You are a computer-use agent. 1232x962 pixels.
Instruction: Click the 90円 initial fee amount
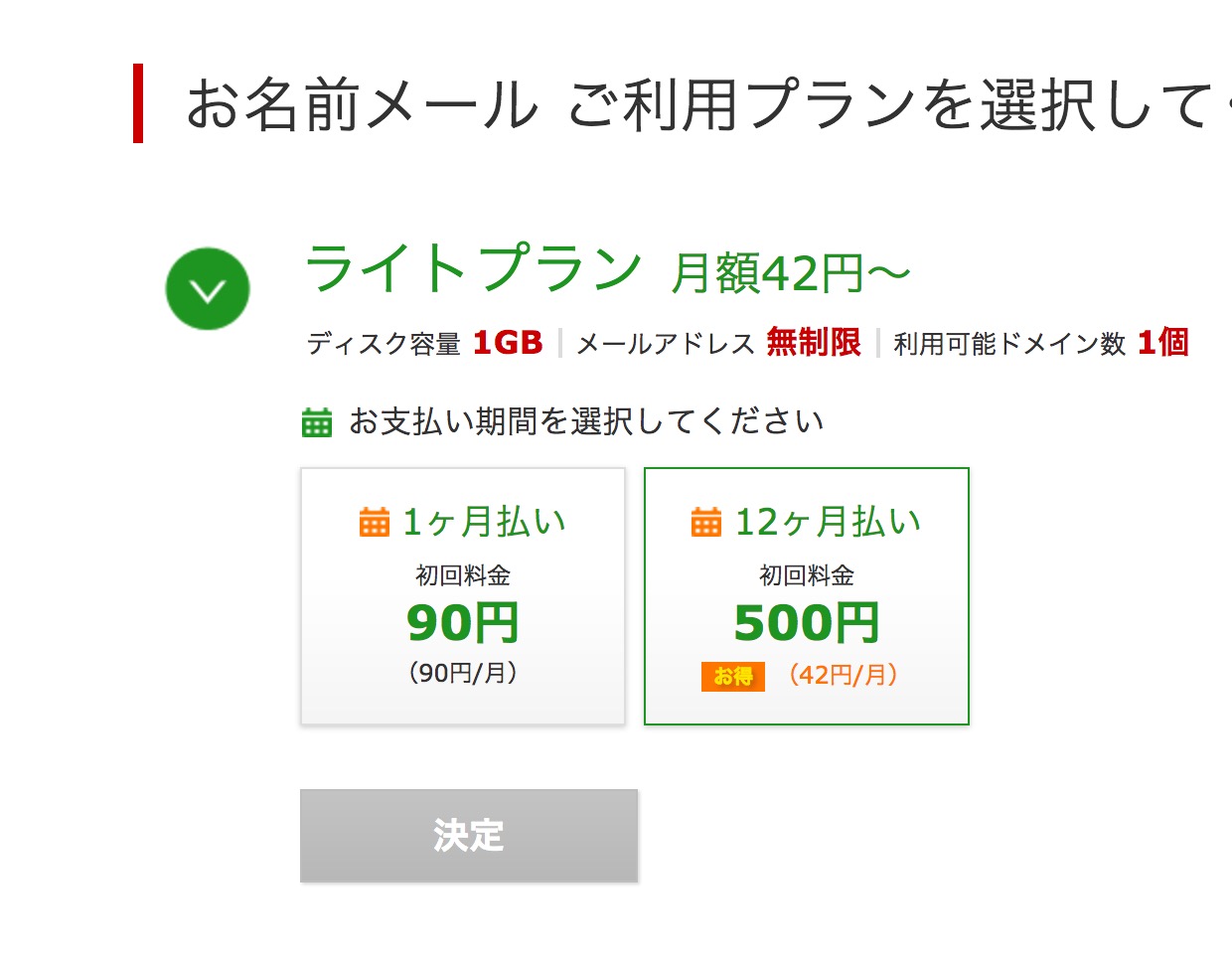click(x=463, y=623)
